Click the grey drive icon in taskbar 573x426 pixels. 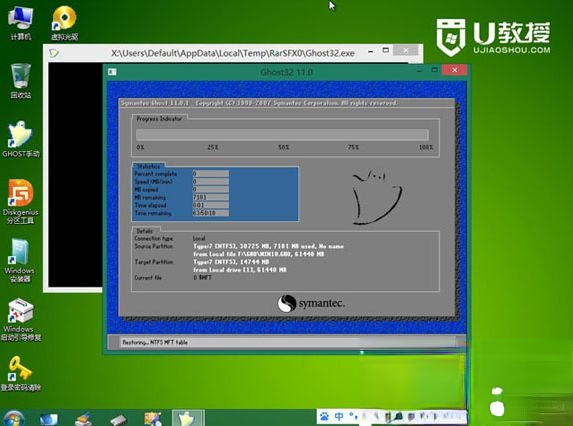[x=118, y=419]
